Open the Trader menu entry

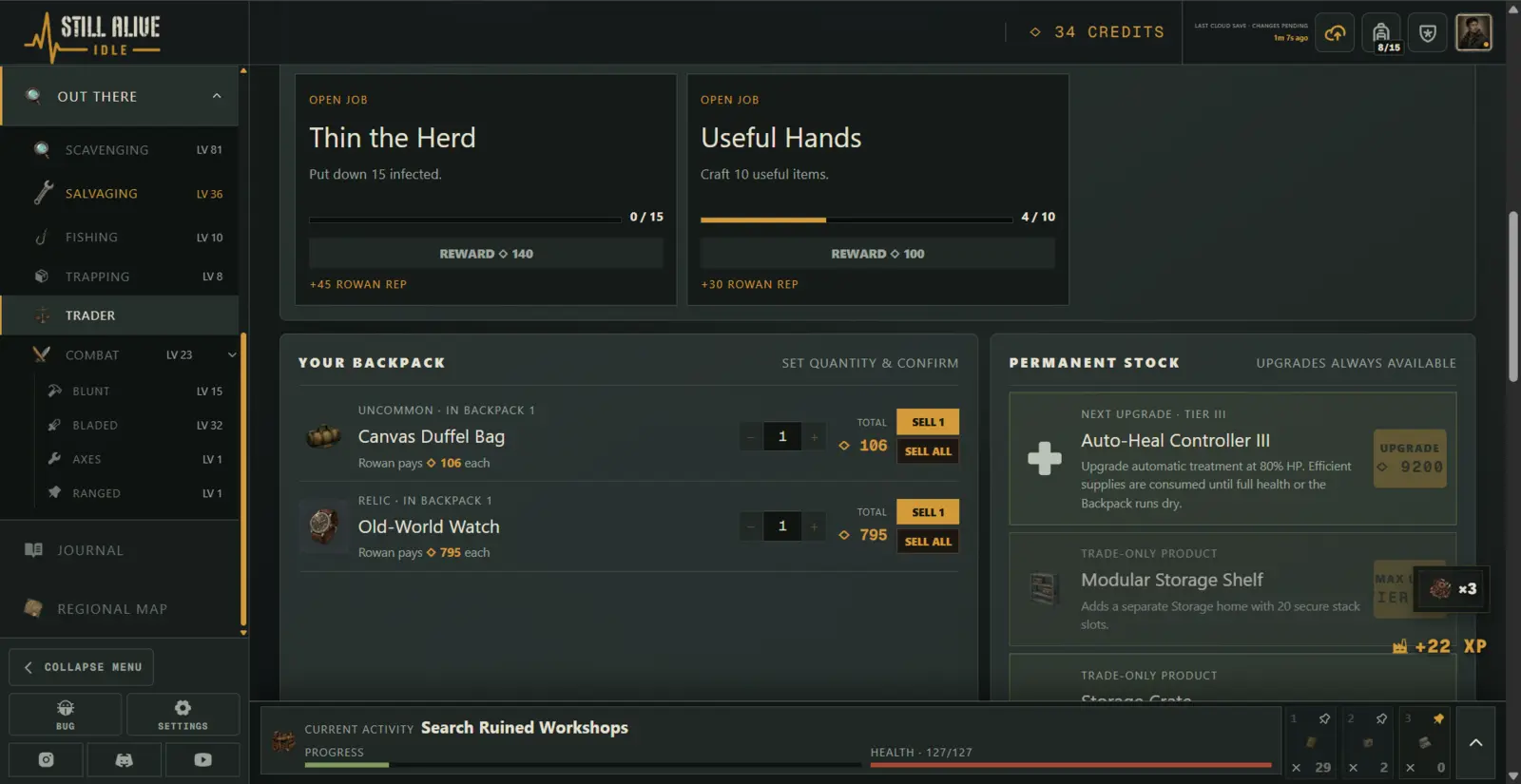click(120, 316)
